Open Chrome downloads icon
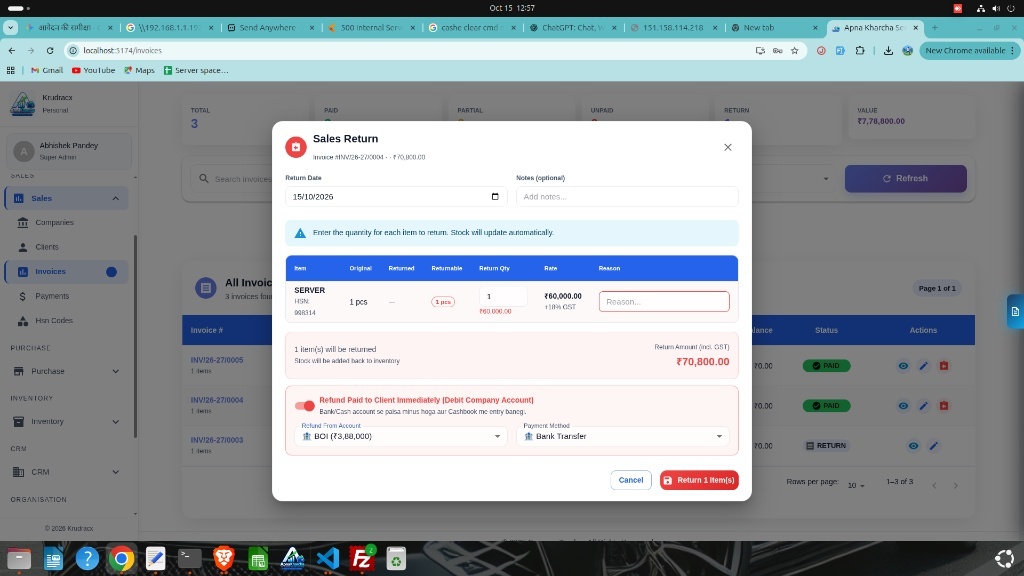The width and height of the screenshot is (1024, 576). [x=888, y=50]
